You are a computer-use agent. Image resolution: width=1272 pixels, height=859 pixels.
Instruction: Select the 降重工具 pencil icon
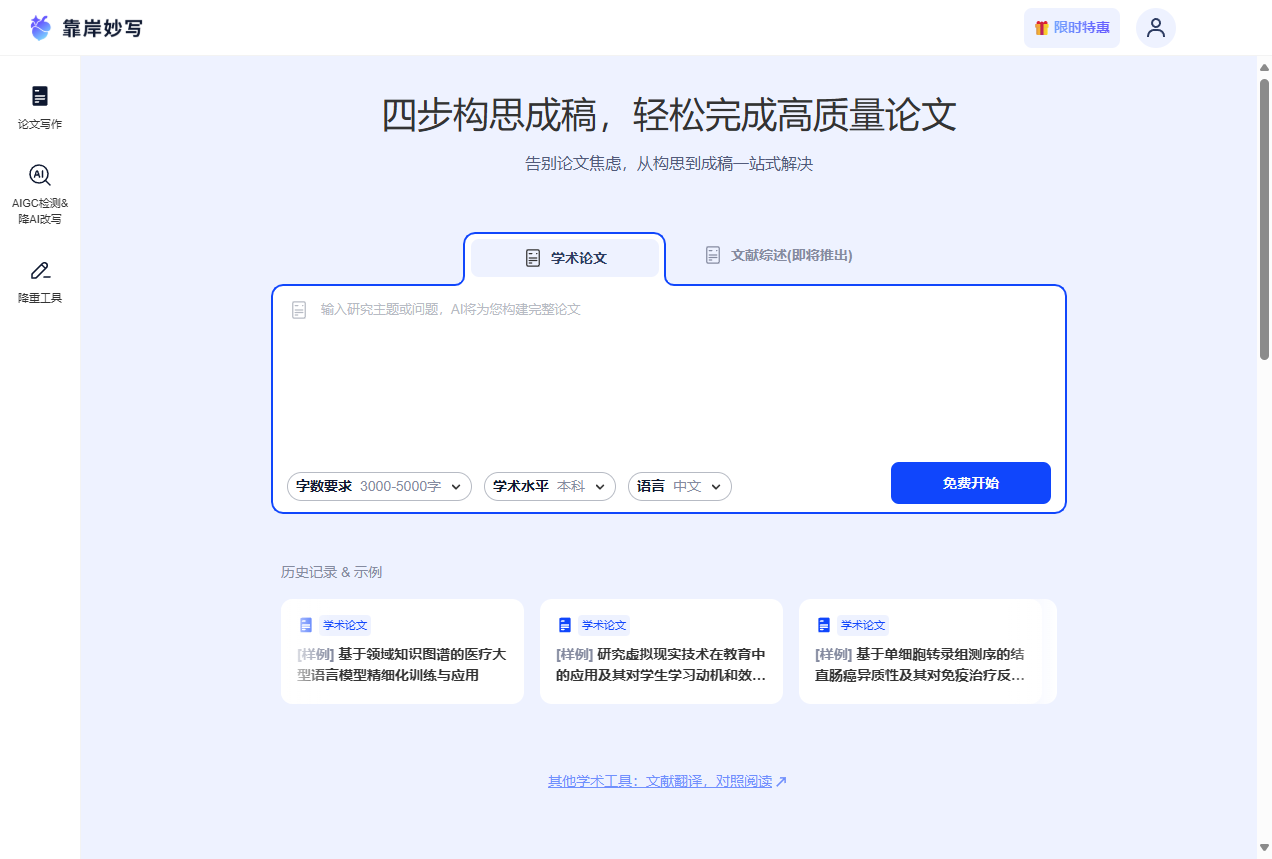40,270
